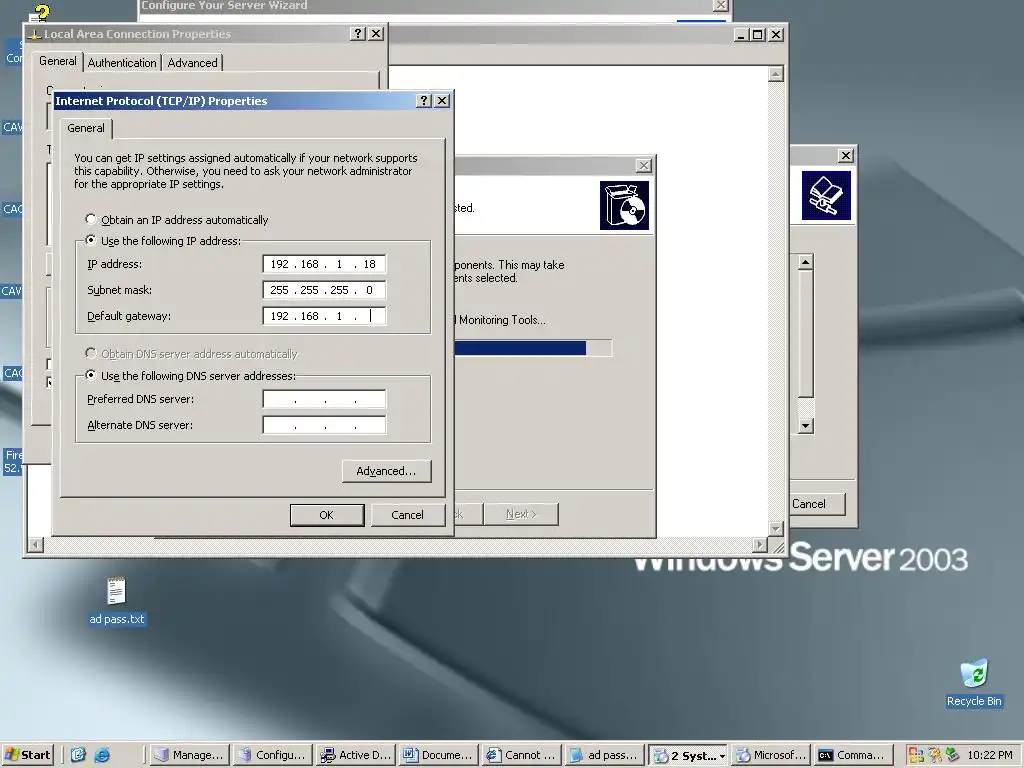Click the software box CD icon
Image resolution: width=1024 pixels, height=768 pixels.
pos(624,205)
